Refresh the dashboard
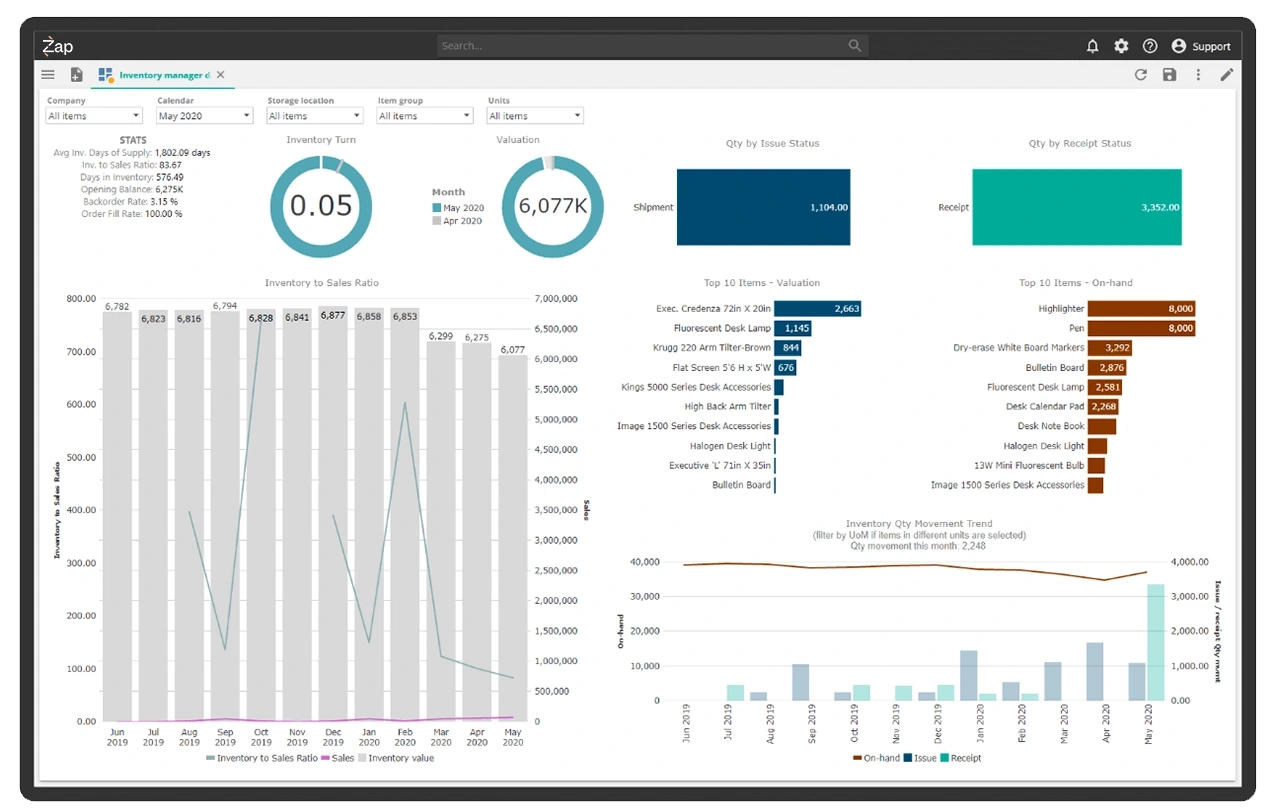Screen dimensions: 1278x812 (1140, 75)
